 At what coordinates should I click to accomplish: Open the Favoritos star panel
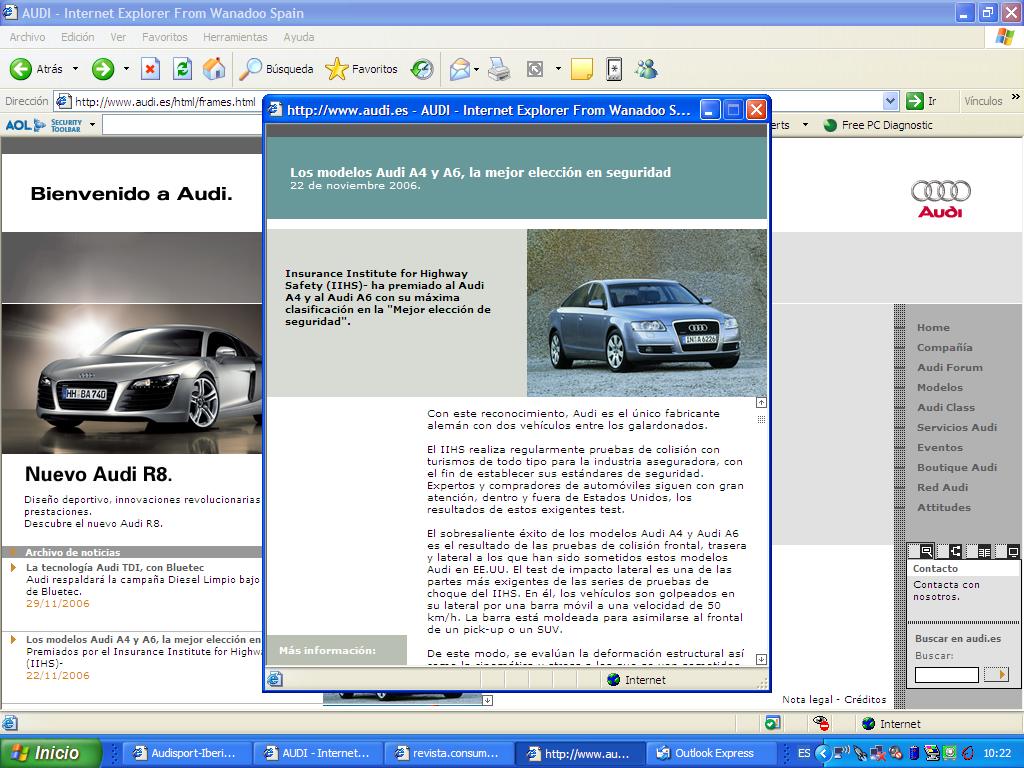tap(361, 69)
